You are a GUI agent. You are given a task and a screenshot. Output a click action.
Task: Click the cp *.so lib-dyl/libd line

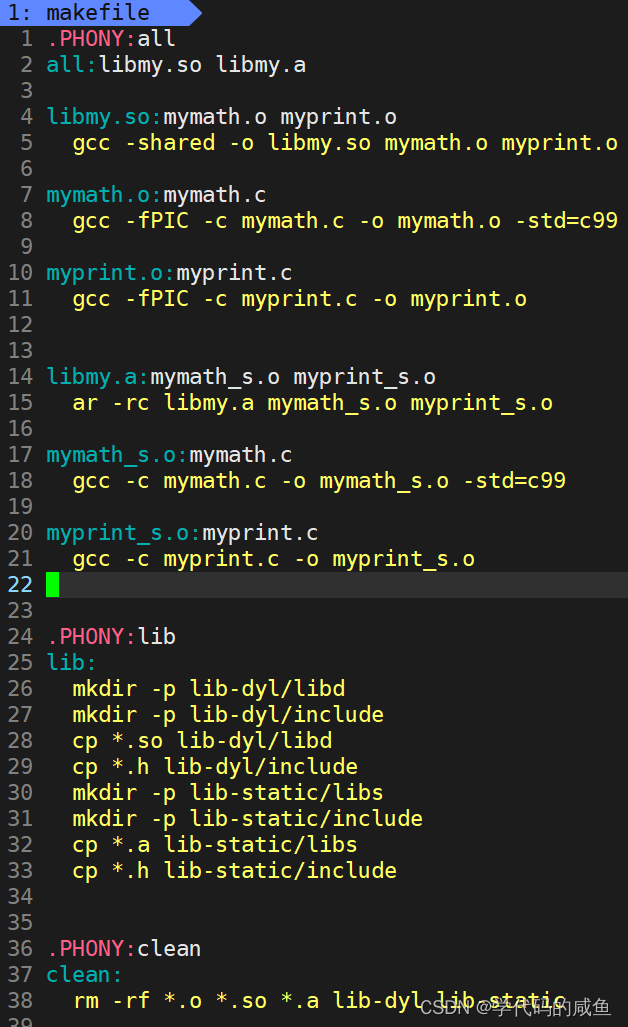202,741
